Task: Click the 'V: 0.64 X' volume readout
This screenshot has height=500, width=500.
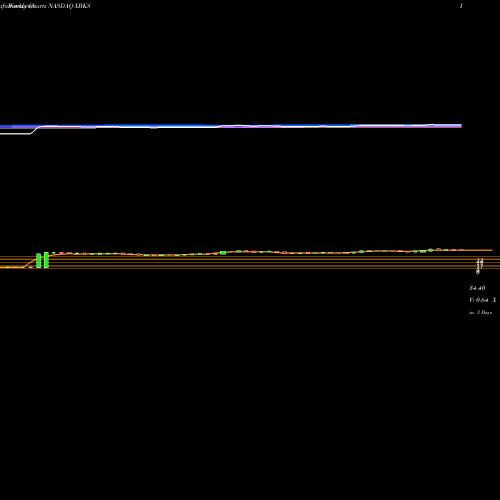Action: click(x=482, y=300)
